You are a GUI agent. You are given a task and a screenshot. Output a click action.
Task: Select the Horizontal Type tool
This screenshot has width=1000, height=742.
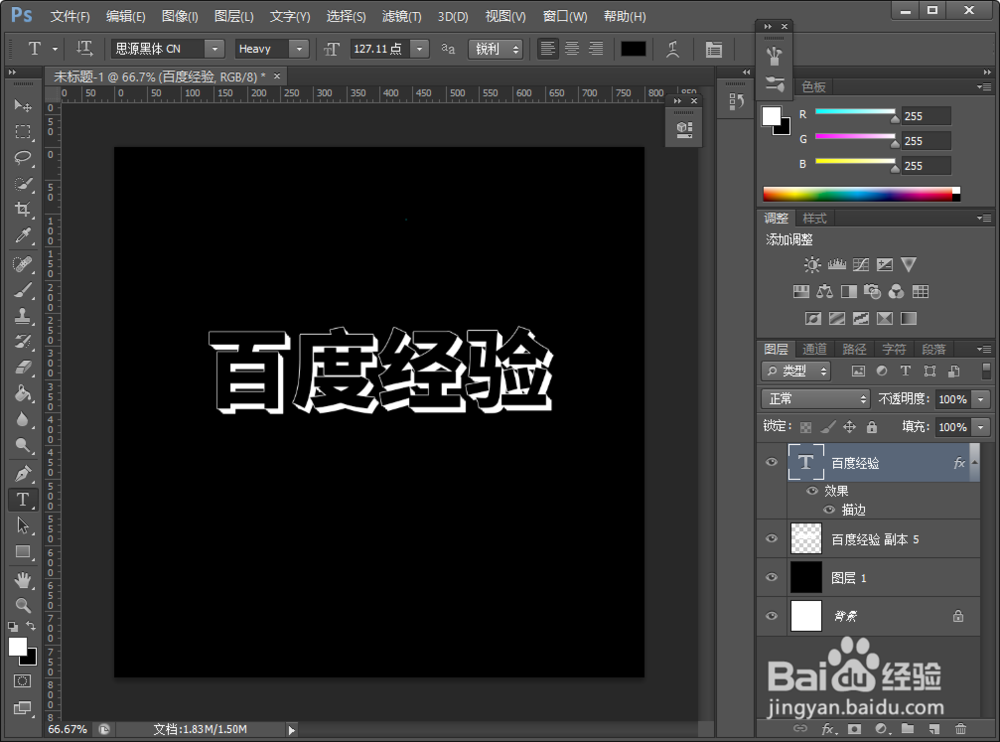[23, 500]
